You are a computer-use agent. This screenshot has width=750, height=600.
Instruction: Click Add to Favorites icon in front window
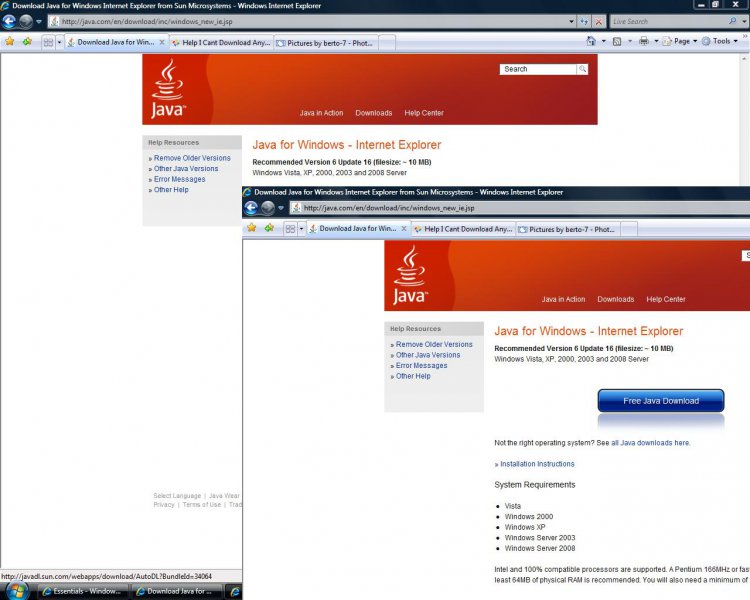tap(269, 228)
